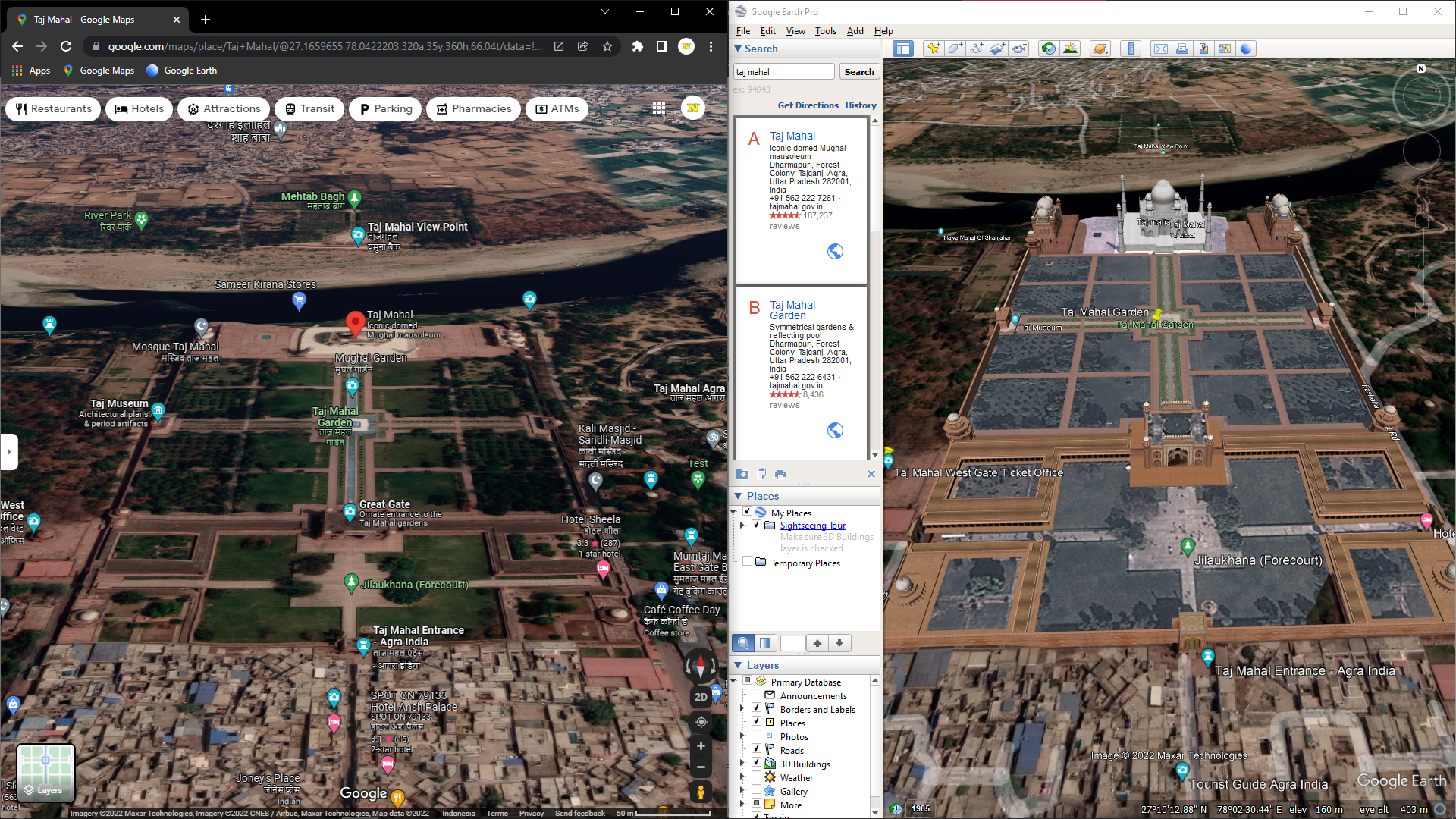The image size is (1456, 819).
Task: Expand Borders and Labels layer tree
Action: [x=742, y=708]
